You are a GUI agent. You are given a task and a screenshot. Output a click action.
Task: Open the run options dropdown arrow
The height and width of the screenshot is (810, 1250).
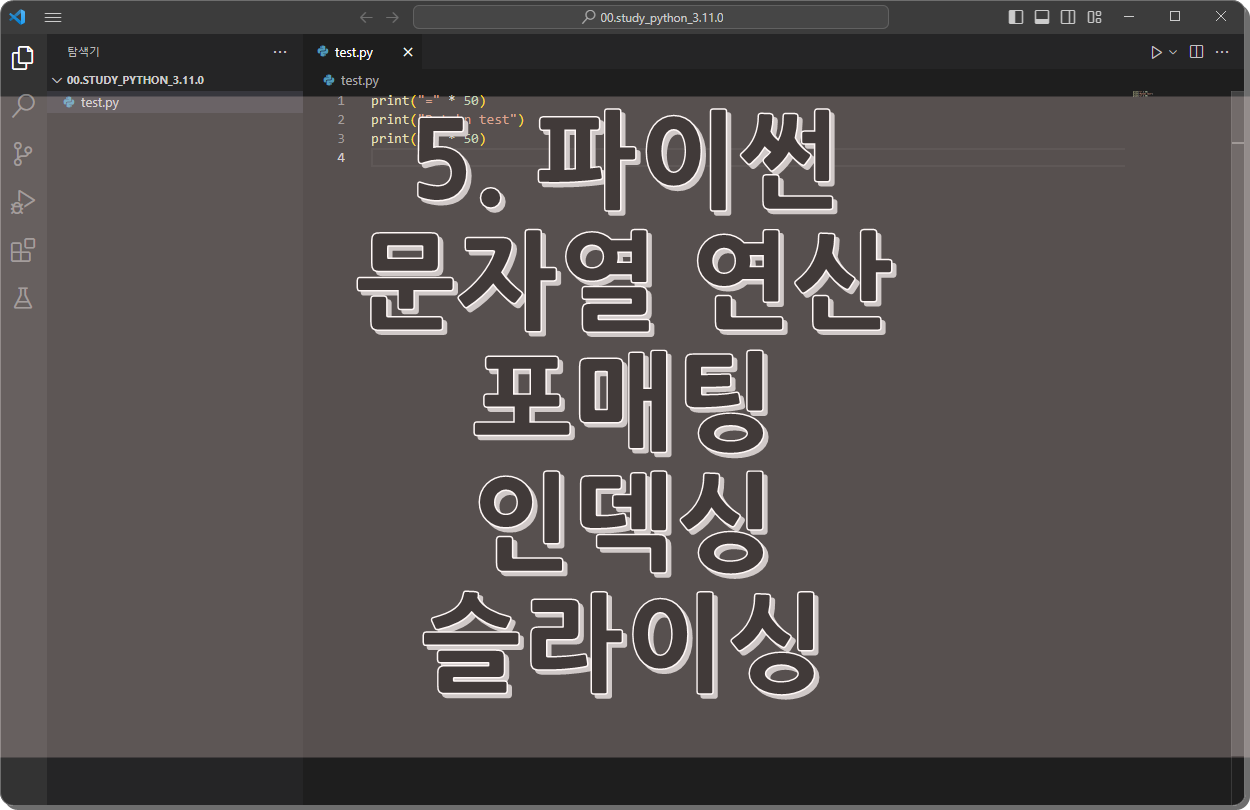click(x=1174, y=52)
